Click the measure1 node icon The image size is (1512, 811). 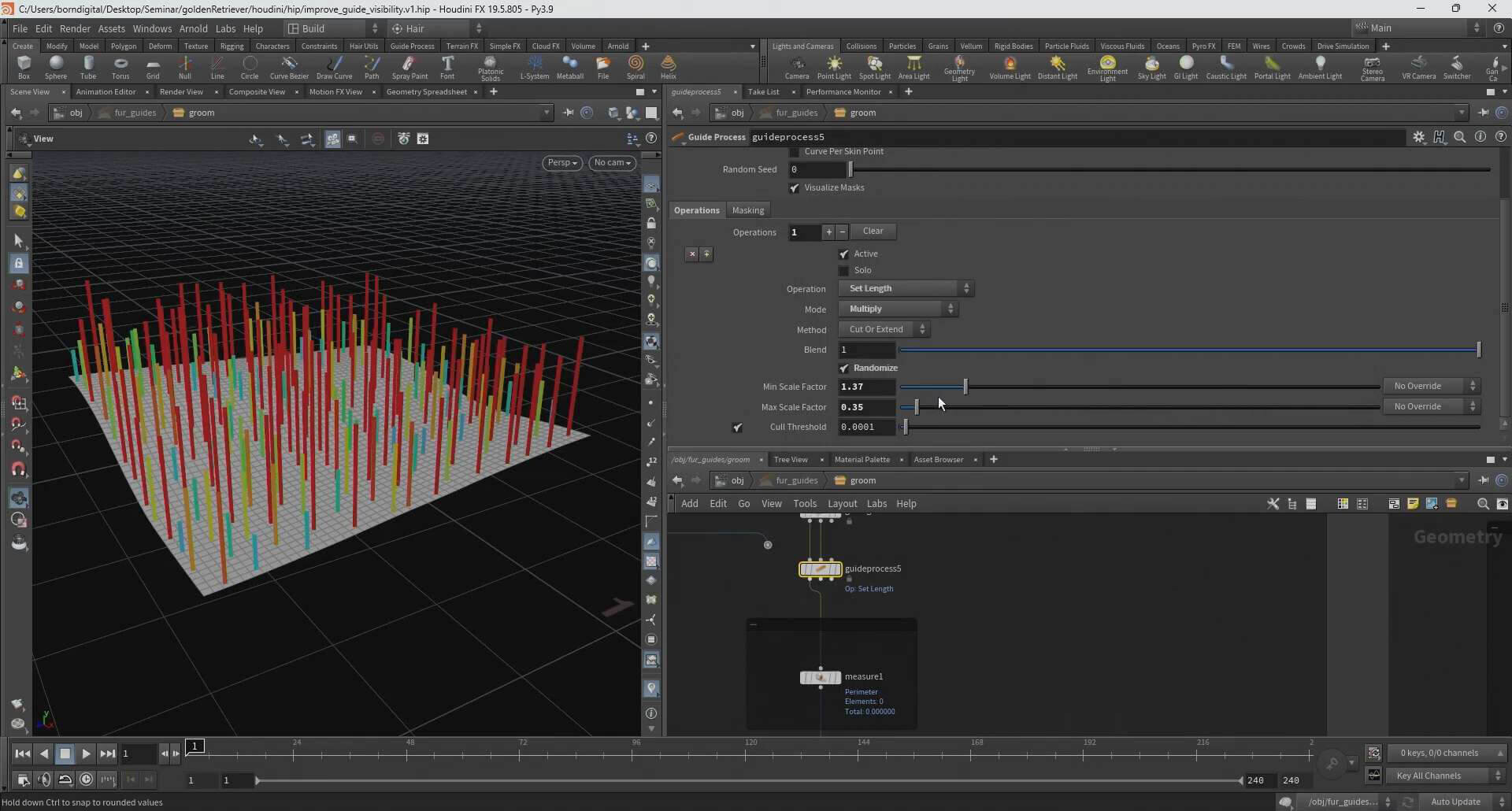(x=820, y=677)
